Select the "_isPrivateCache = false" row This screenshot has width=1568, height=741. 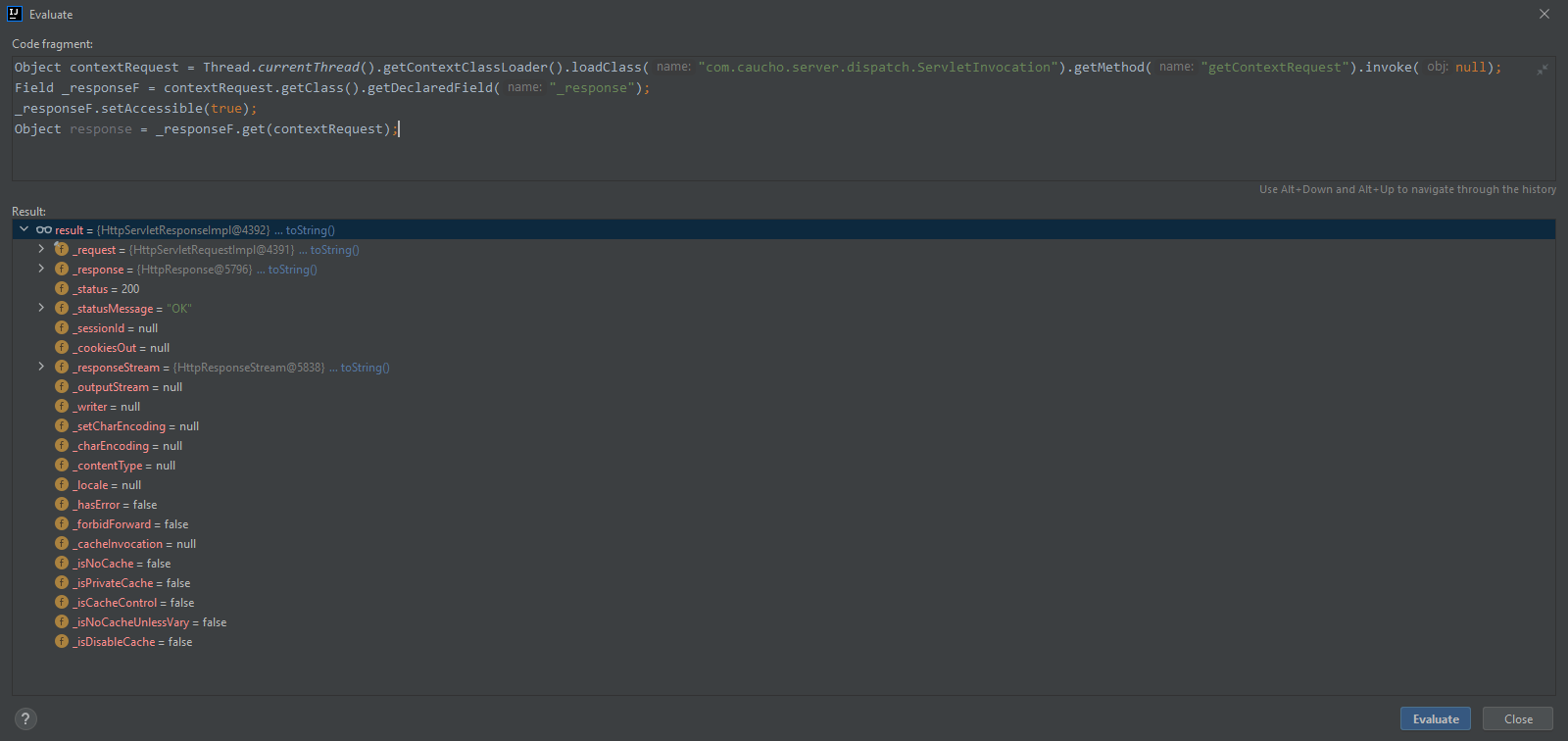(x=784, y=583)
